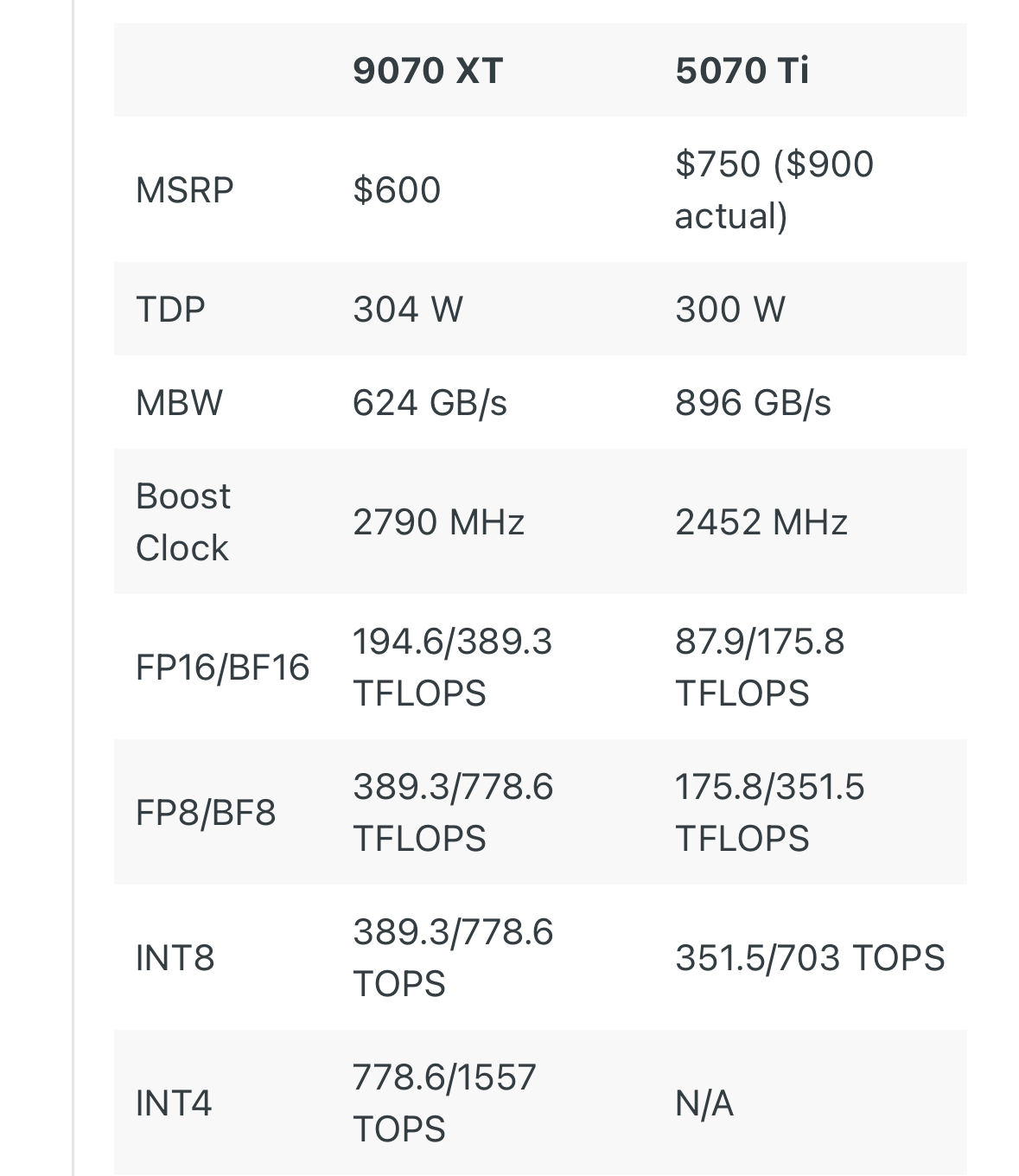This screenshot has width=1019, height=1176.
Task: Click the 624 GB/s cell
Action: point(430,403)
